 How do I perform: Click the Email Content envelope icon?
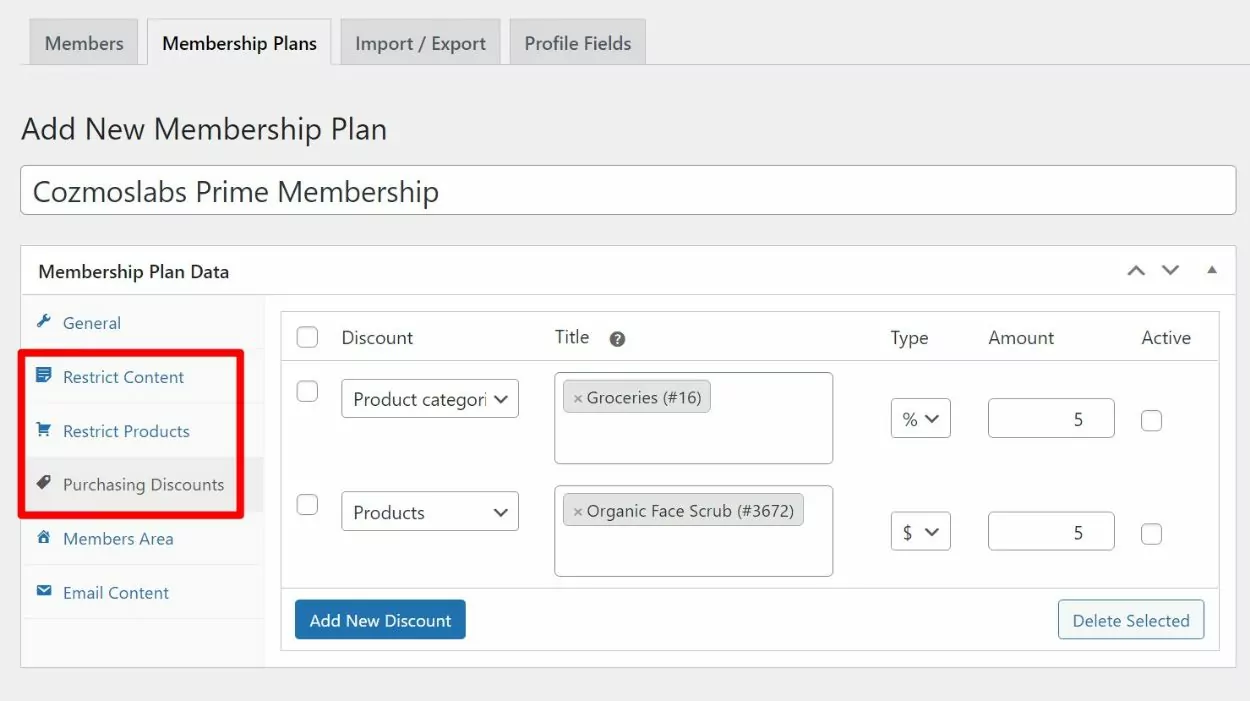pos(43,591)
